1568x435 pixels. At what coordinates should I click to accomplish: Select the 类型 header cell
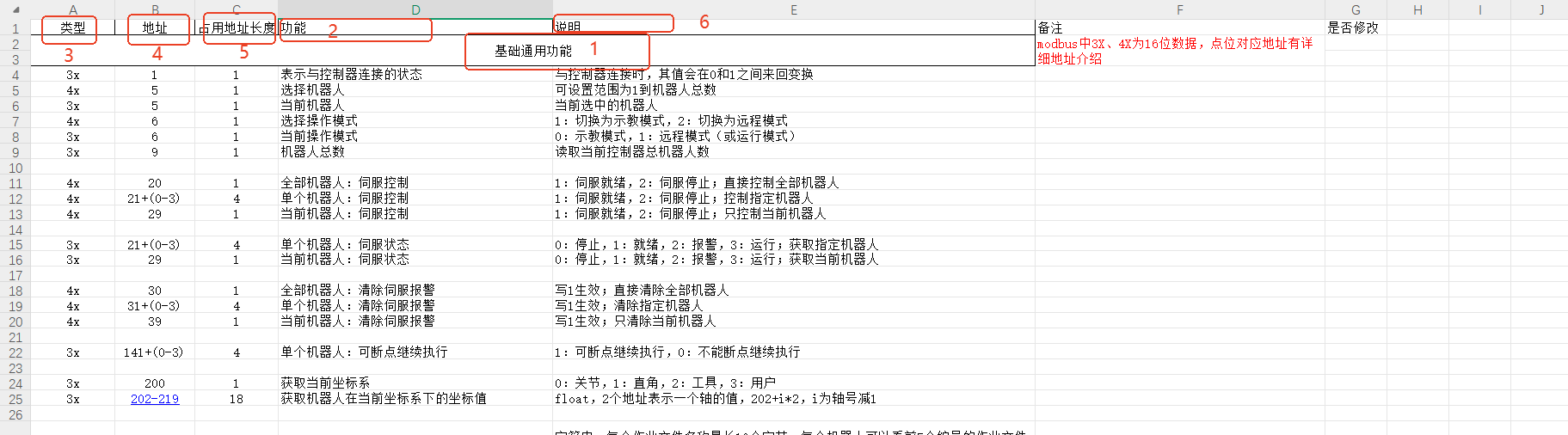tap(72, 28)
